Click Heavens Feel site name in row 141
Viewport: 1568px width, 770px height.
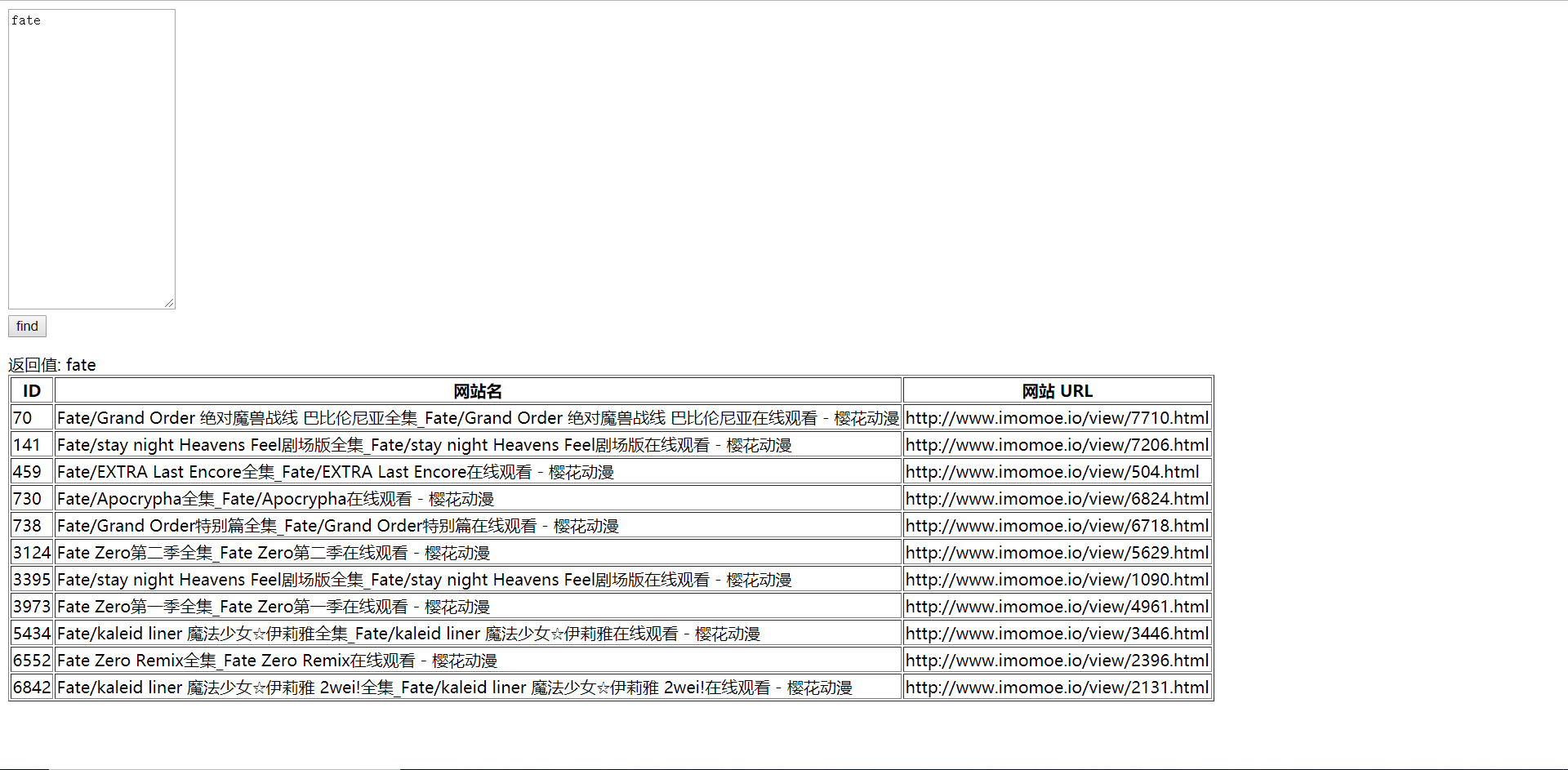click(x=478, y=445)
